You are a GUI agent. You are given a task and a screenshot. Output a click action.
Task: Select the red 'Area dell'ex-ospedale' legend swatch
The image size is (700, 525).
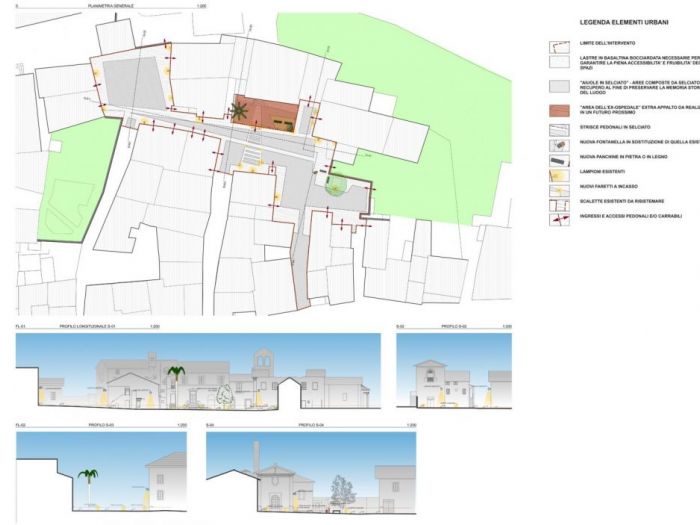559,110
